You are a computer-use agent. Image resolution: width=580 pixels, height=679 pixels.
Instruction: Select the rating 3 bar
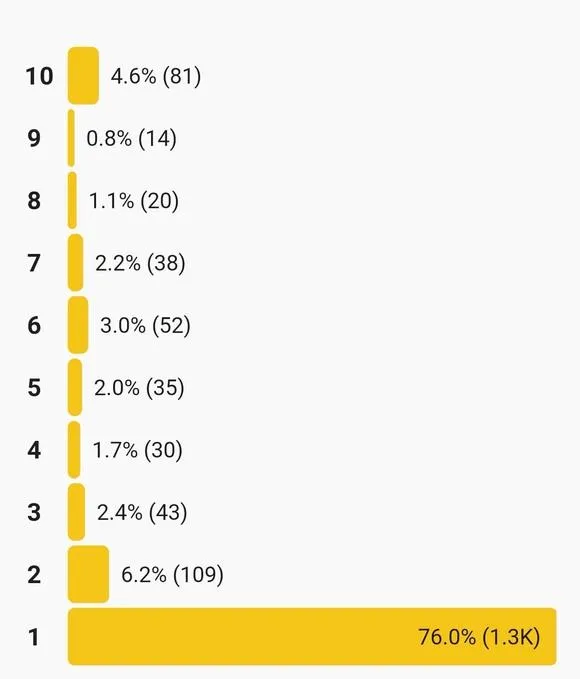pos(76,512)
